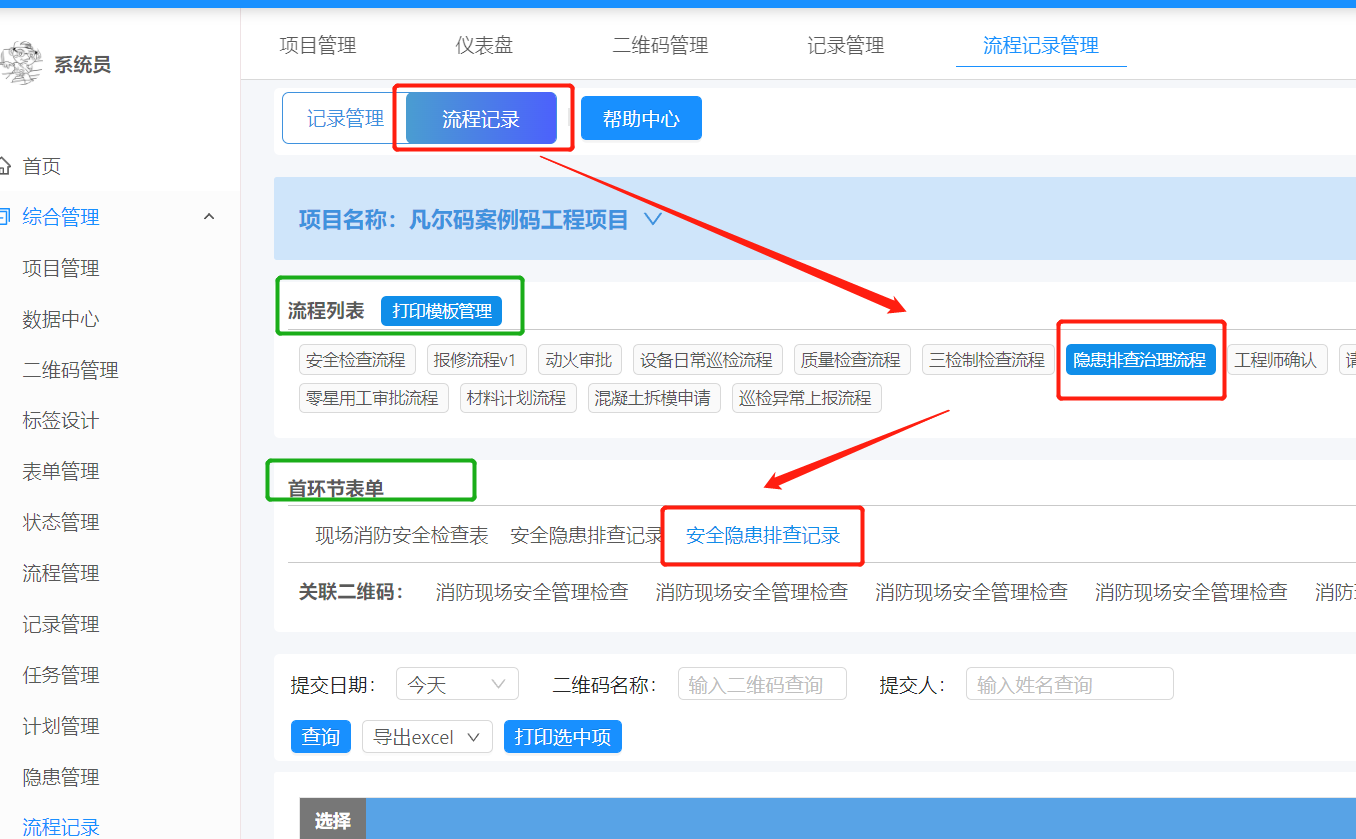
Task: Open the 现场消防安全检查表 form tab
Action: coord(402,536)
